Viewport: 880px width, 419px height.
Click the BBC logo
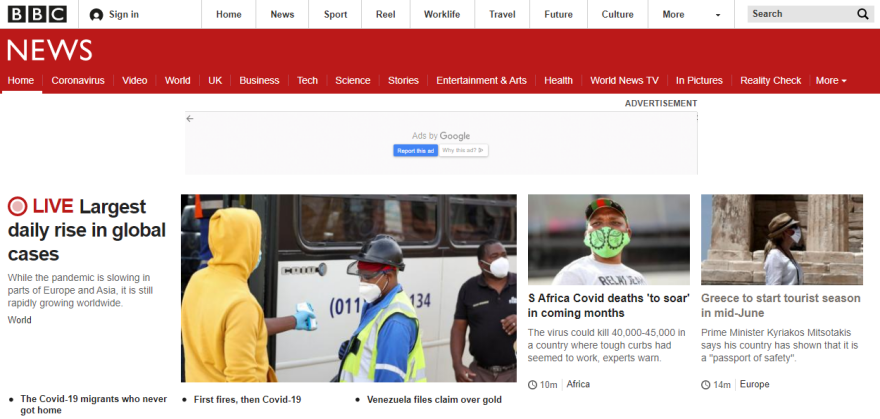click(x=37, y=14)
